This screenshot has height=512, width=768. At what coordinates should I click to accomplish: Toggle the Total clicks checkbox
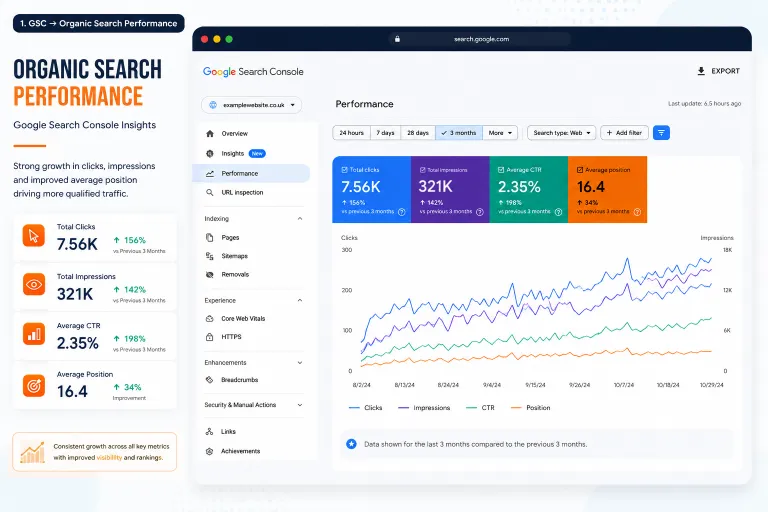click(x=344, y=170)
